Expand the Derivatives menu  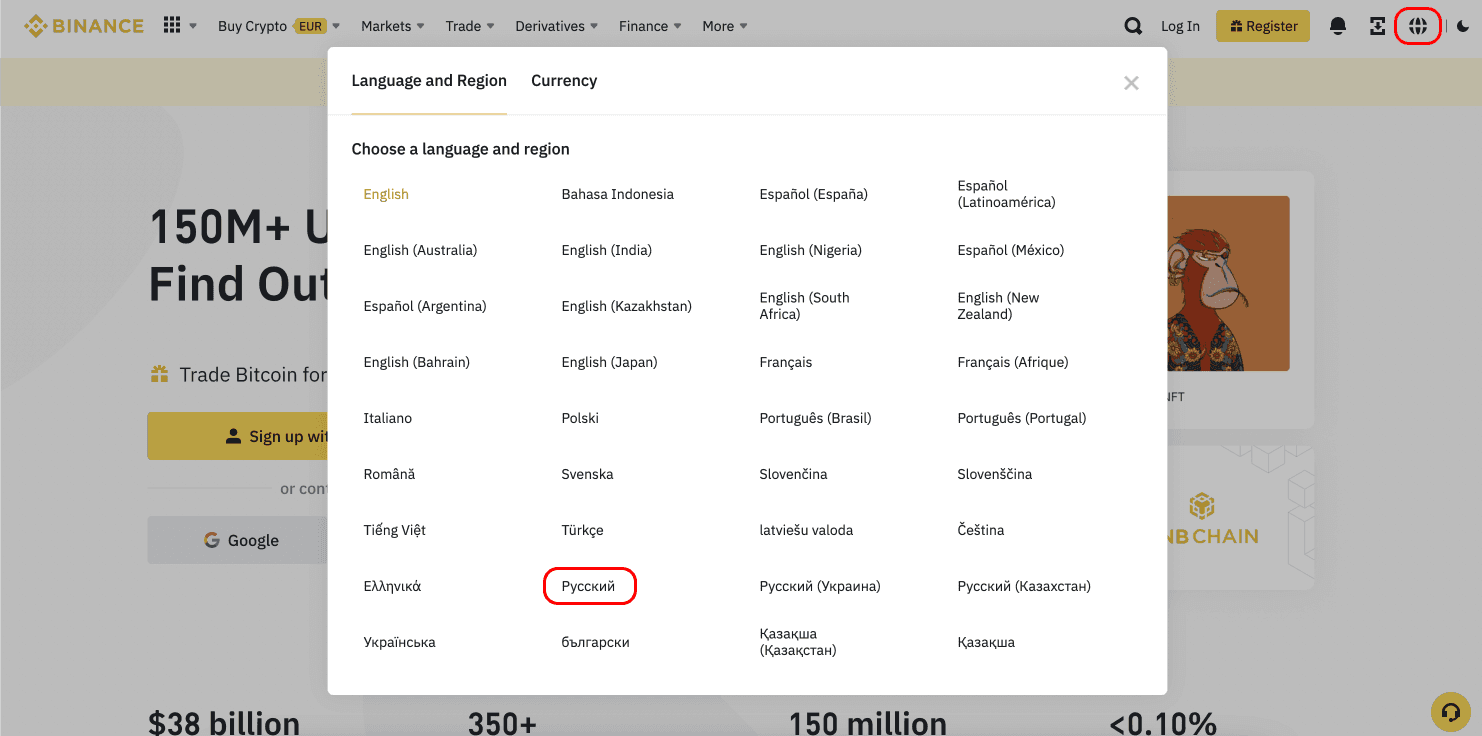(x=557, y=26)
